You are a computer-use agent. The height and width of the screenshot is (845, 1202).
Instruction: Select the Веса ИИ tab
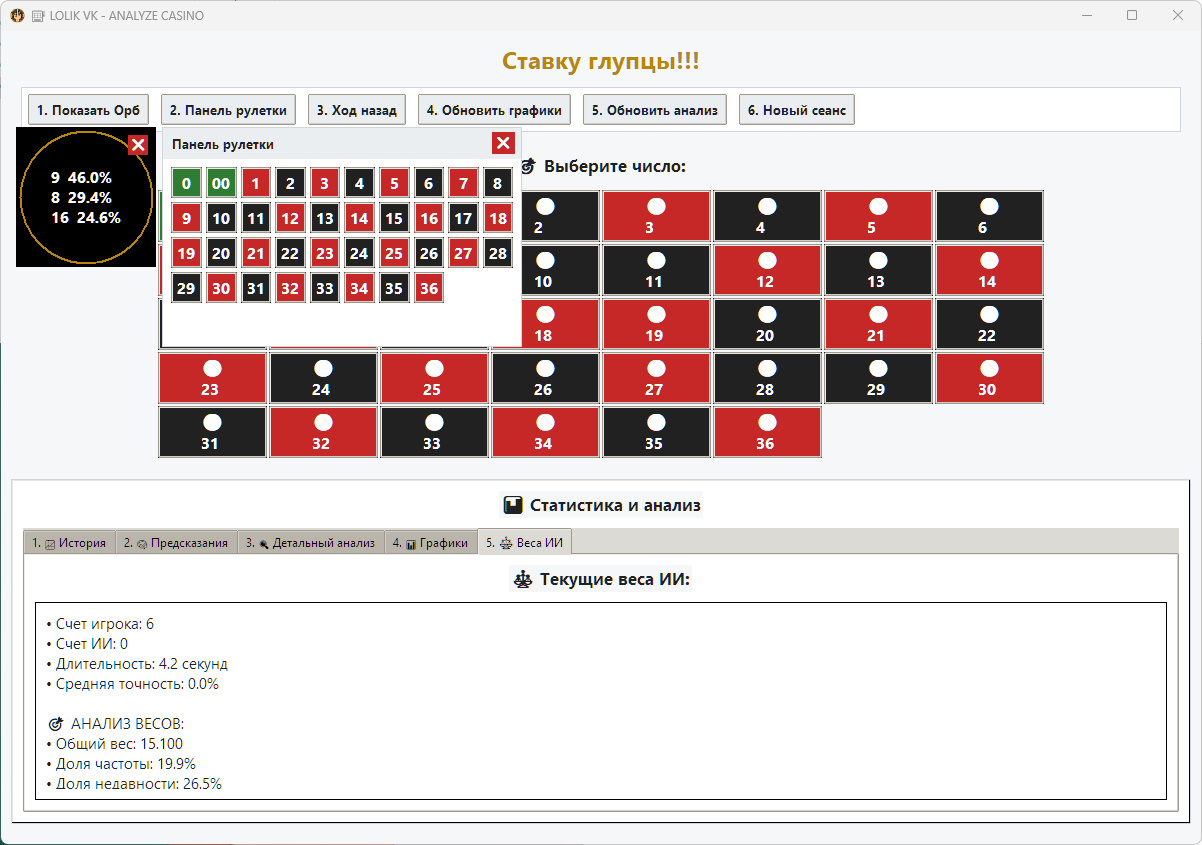click(x=525, y=543)
